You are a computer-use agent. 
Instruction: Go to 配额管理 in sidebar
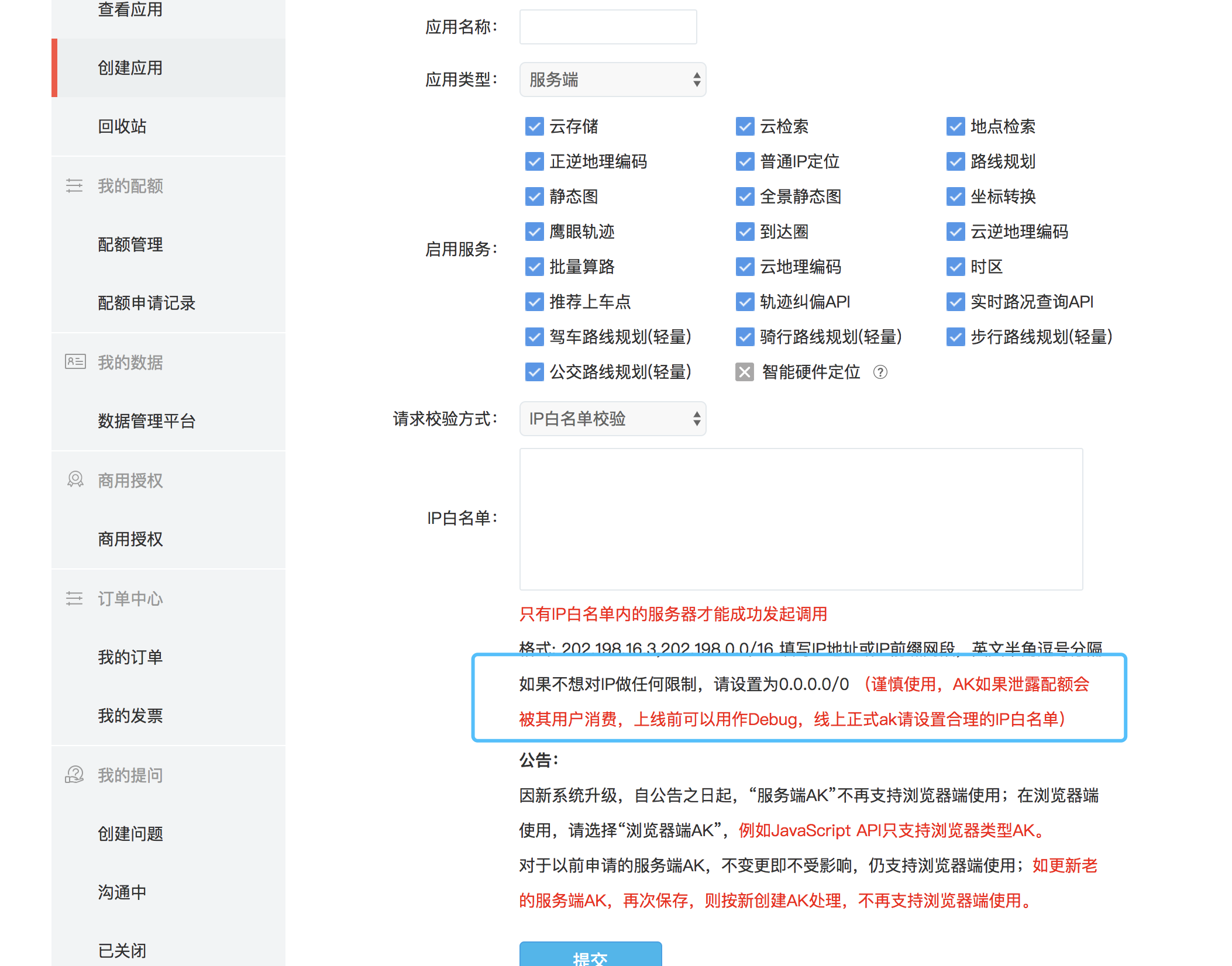coord(130,244)
